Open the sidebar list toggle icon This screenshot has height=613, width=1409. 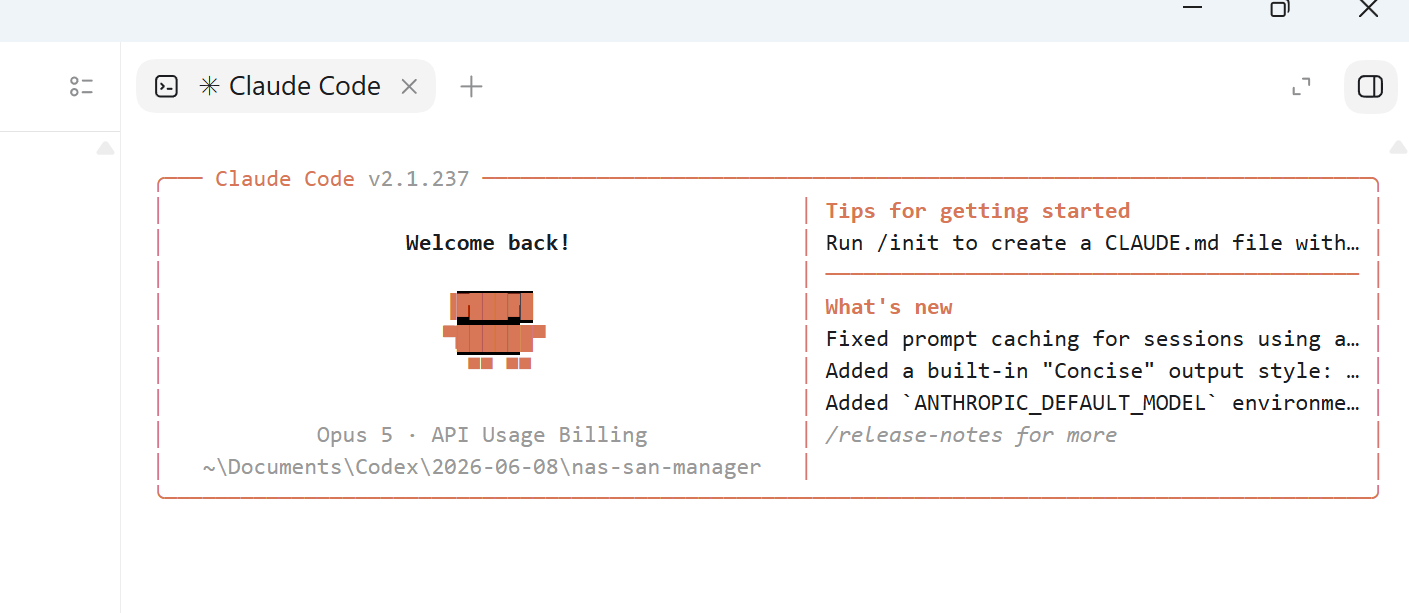81,87
